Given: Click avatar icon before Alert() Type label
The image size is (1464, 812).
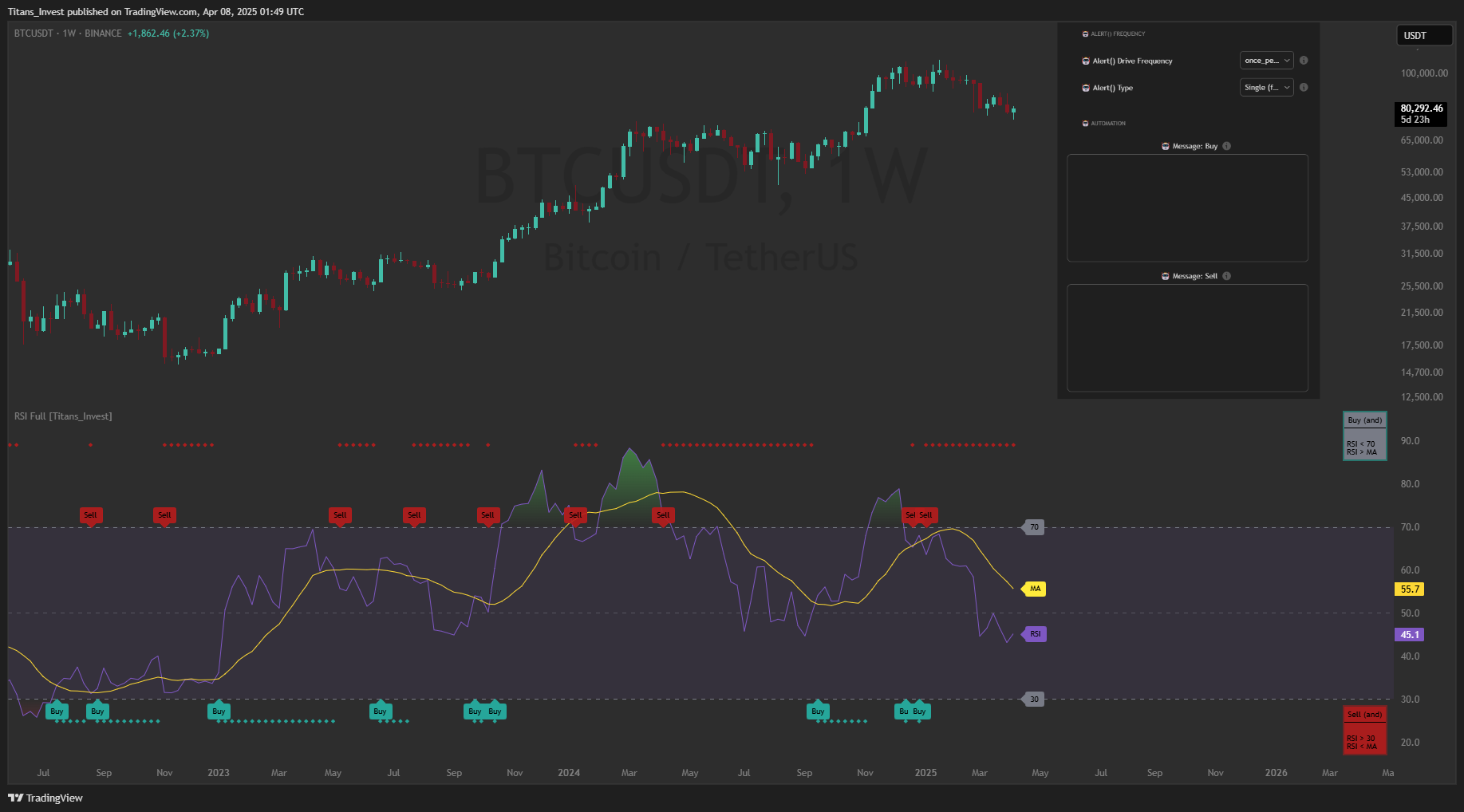Looking at the screenshot, I should pos(1086,88).
